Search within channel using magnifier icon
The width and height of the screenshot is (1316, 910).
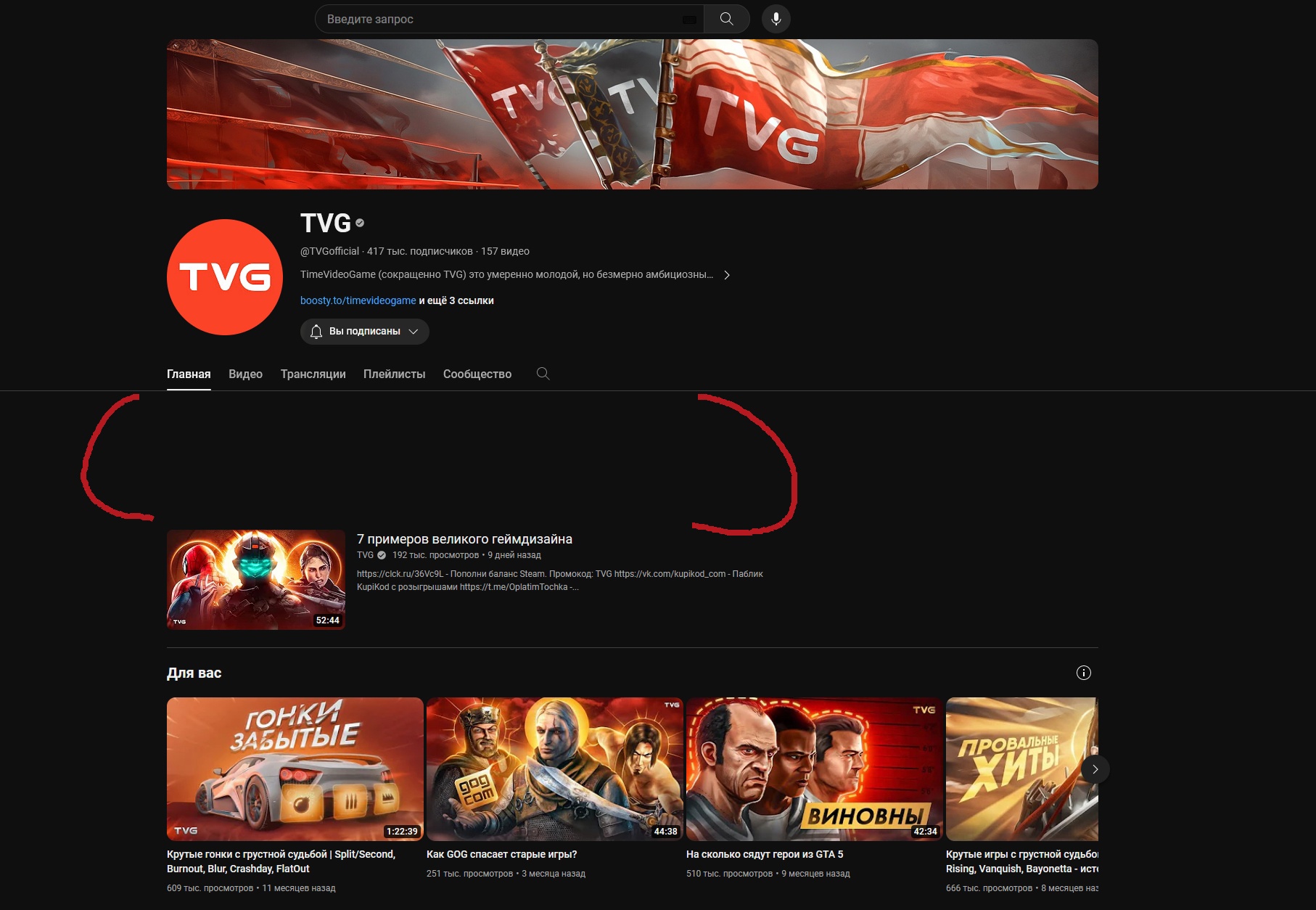[543, 374]
